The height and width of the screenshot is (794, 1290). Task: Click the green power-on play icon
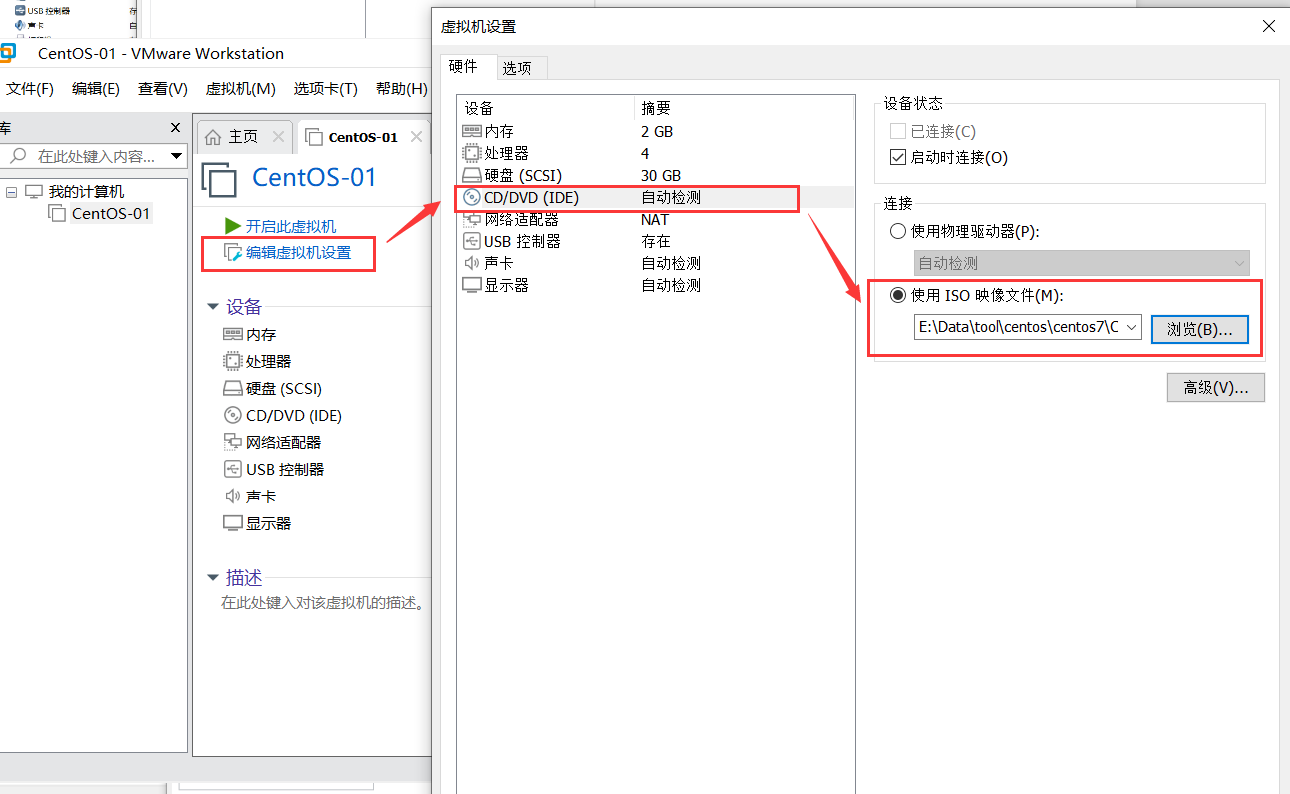coord(233,226)
